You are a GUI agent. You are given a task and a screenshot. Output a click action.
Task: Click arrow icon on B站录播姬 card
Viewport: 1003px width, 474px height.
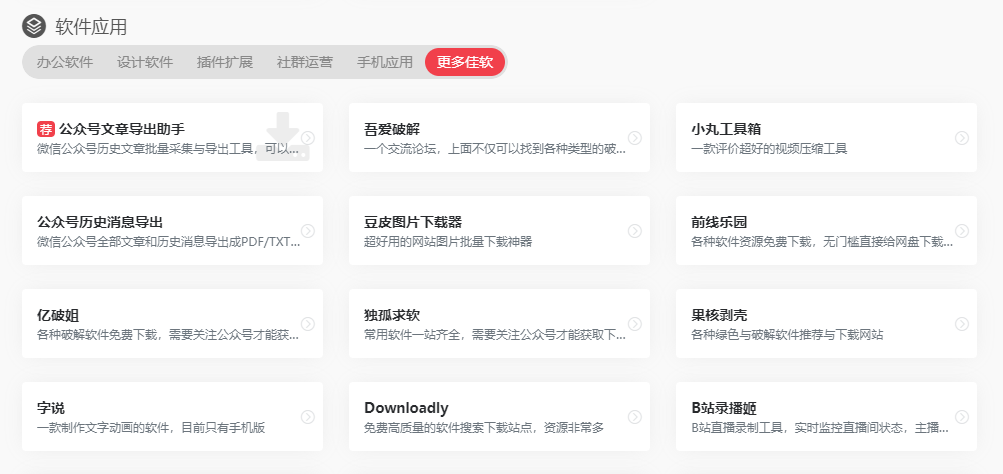tap(961, 417)
